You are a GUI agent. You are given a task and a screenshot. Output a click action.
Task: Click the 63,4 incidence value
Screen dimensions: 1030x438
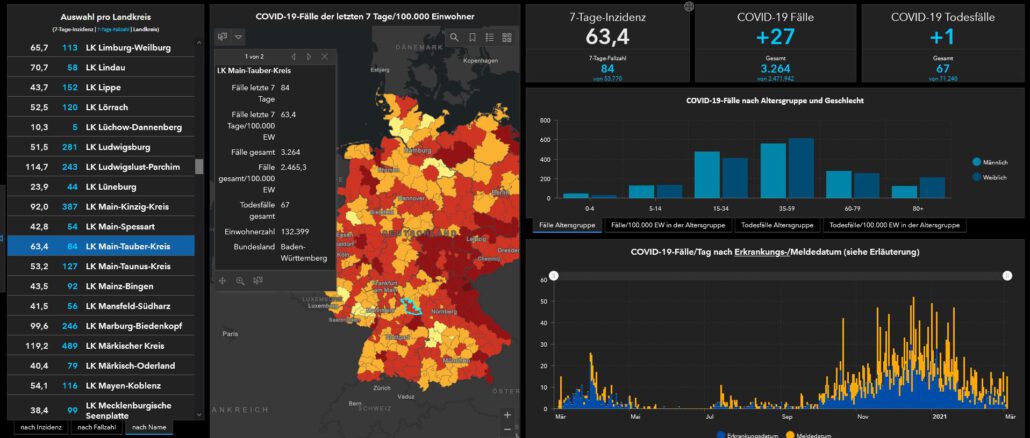608,37
